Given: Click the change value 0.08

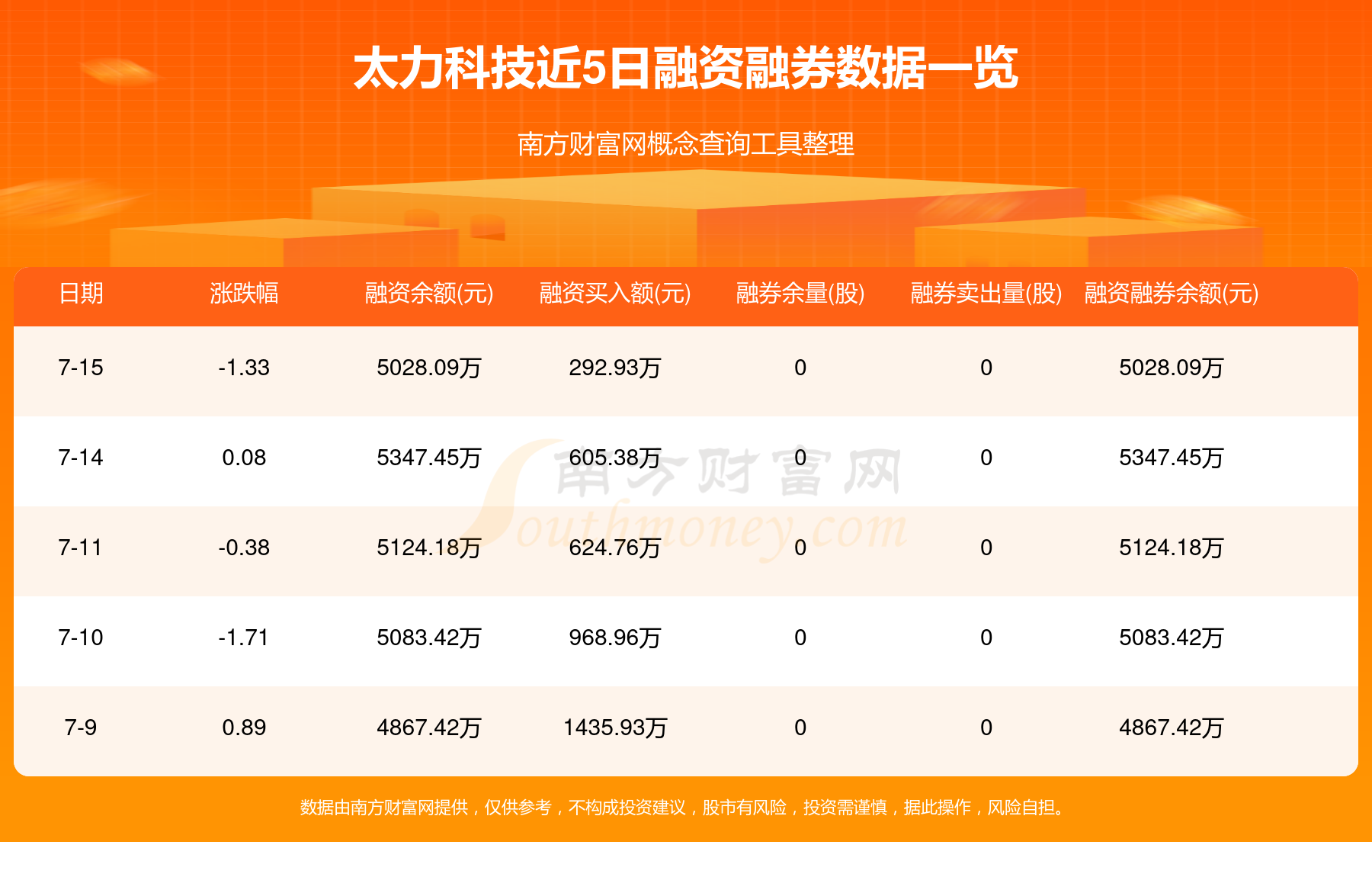Looking at the screenshot, I should pyautogui.click(x=244, y=458).
